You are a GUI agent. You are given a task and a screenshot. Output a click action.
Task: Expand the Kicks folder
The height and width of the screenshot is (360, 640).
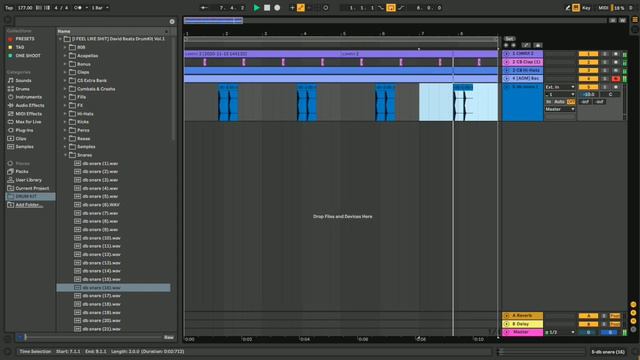click(64, 122)
